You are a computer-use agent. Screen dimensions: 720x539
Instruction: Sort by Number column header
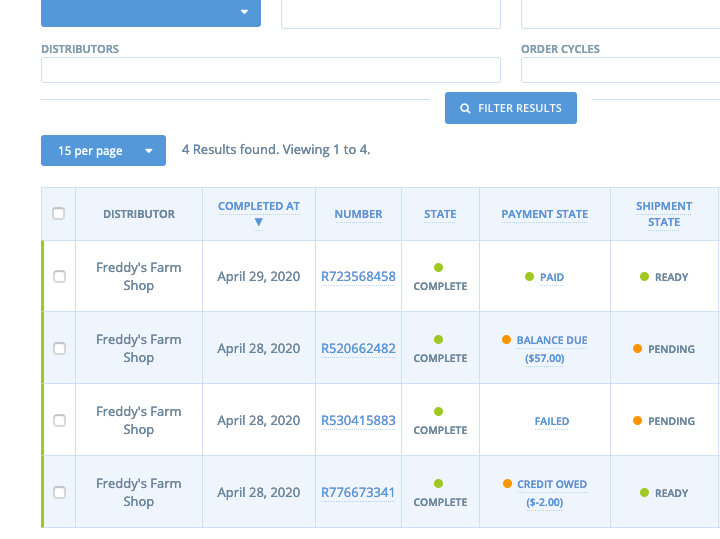point(358,214)
